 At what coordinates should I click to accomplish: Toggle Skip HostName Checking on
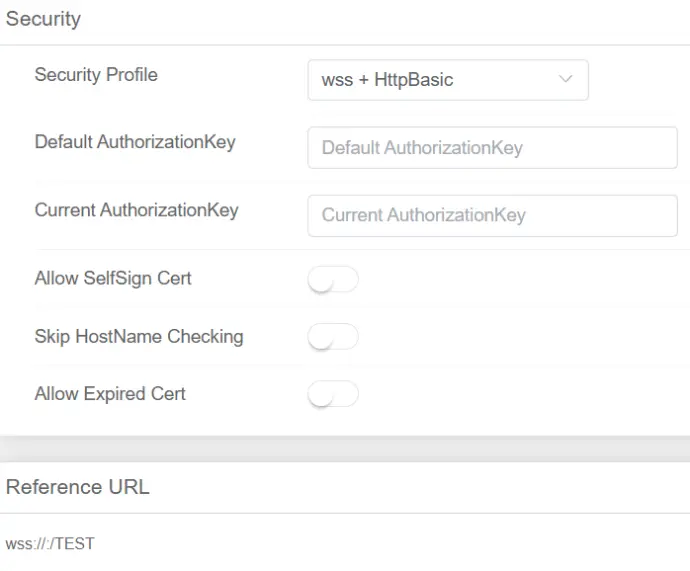point(333,337)
